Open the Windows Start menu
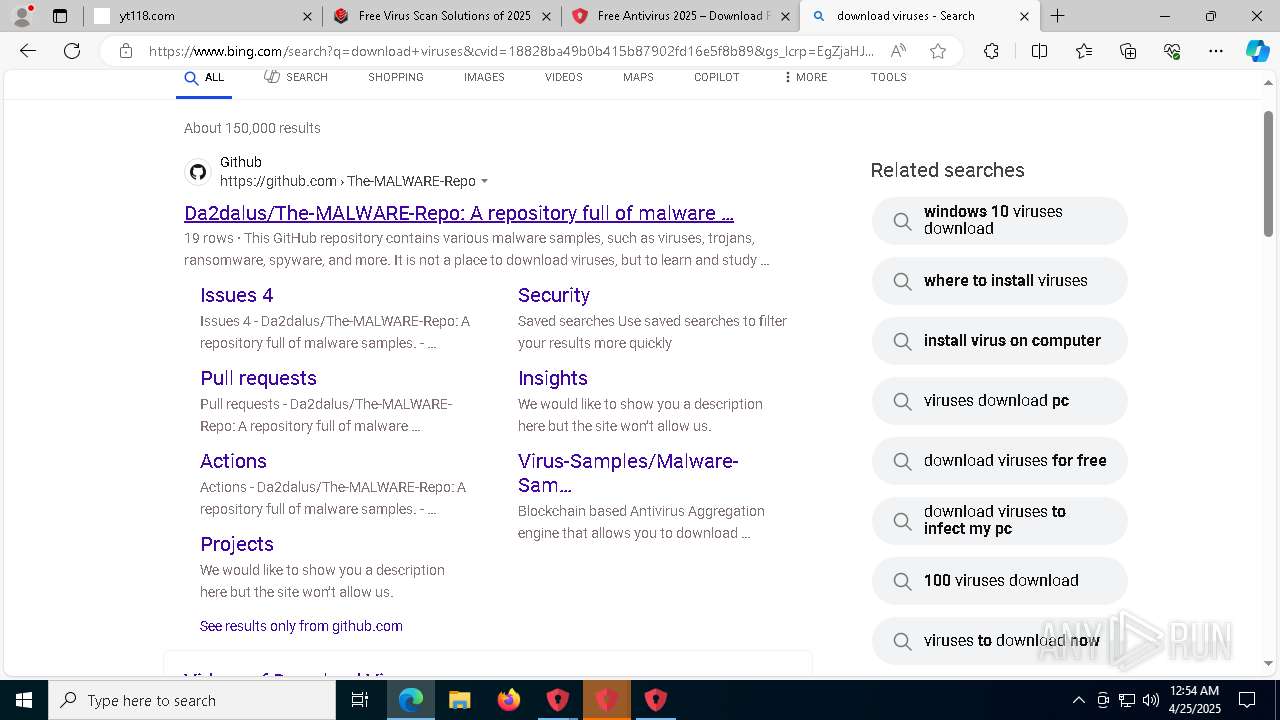The image size is (1280, 720). [24, 700]
